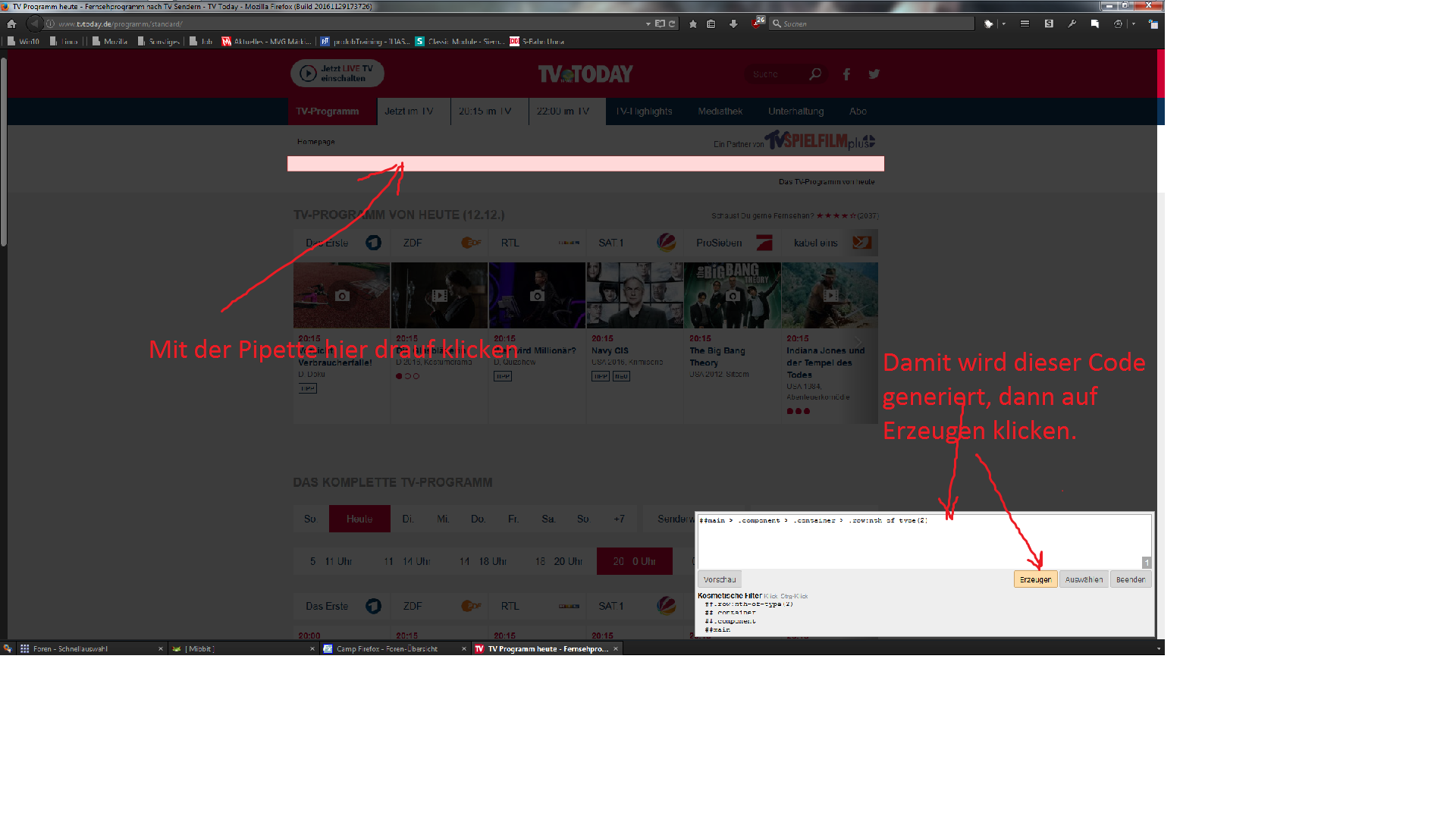This screenshot has height=819, width=1456.
Task: Click the home icon in navigation bar
Action: [11, 24]
